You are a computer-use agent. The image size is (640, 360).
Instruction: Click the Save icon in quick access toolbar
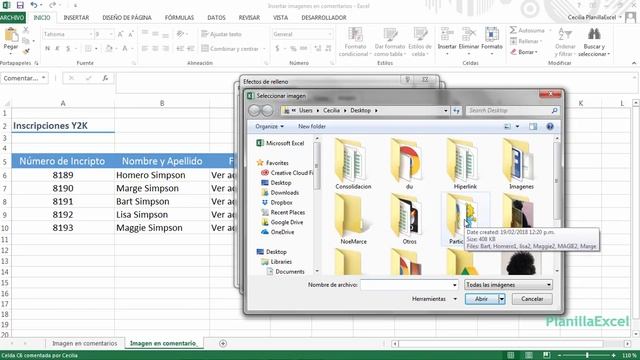(x=20, y=5)
